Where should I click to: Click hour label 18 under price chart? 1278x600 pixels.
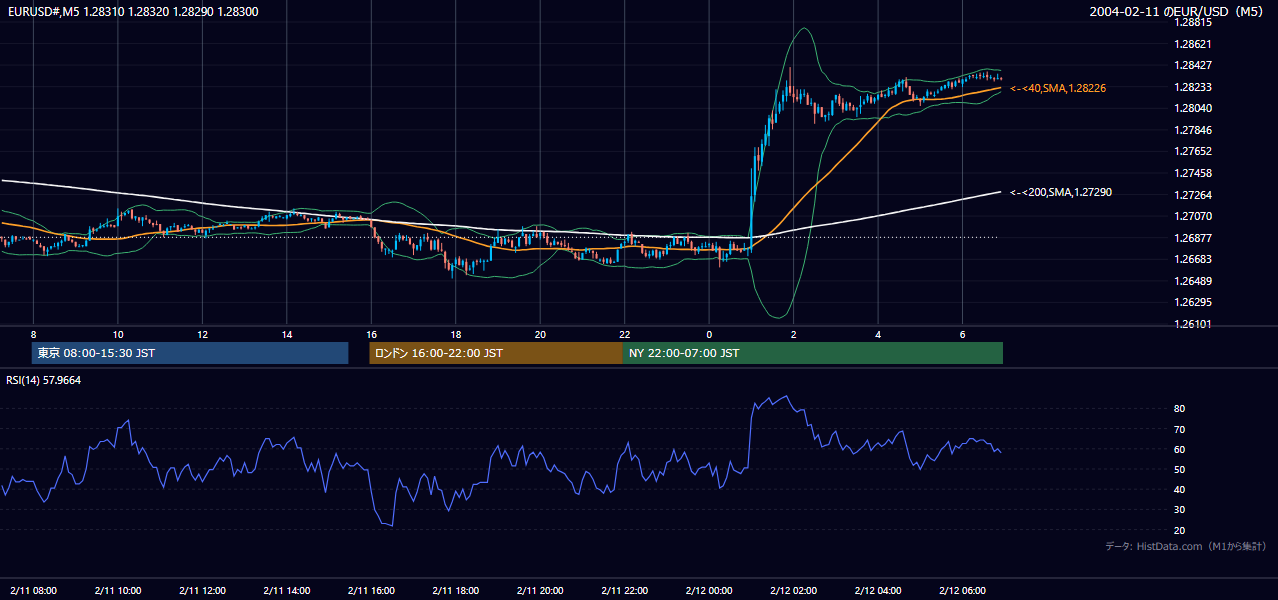[x=456, y=334]
